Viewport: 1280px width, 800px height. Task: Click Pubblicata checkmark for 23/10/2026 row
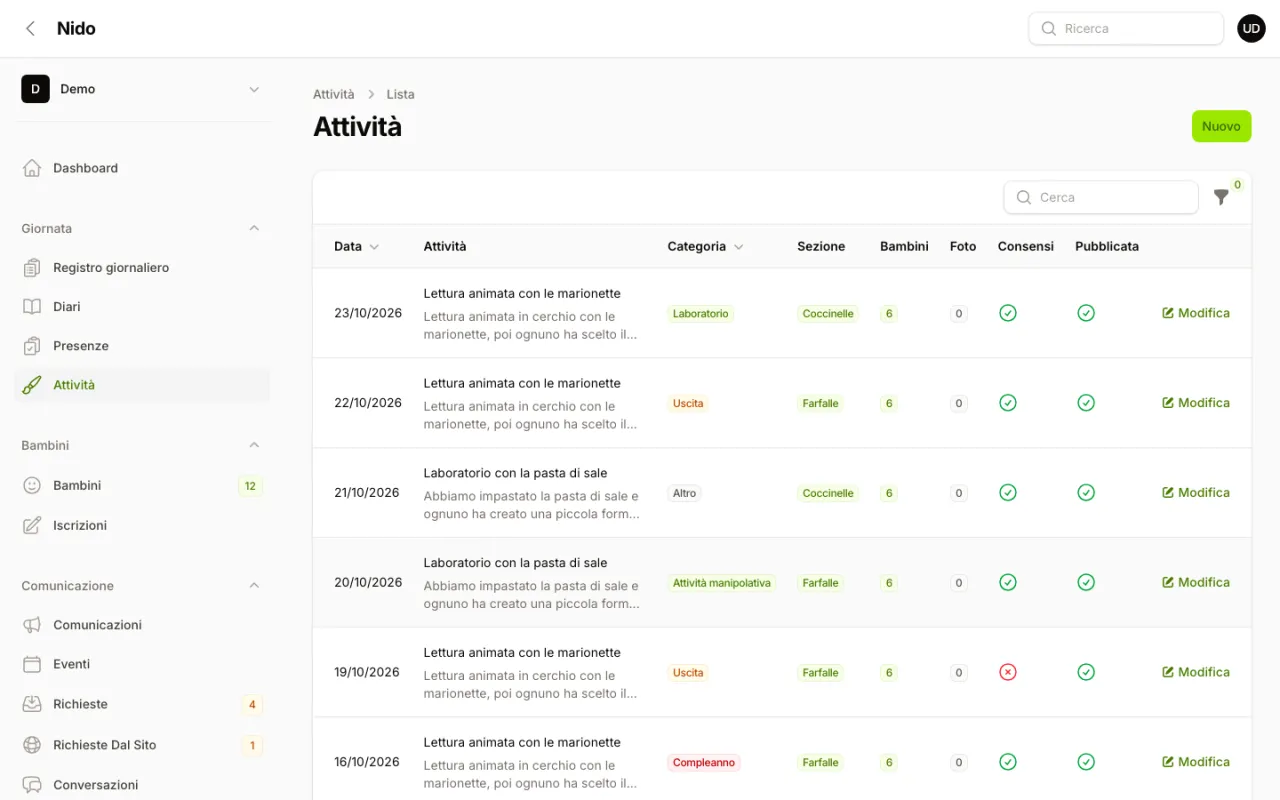point(1086,313)
